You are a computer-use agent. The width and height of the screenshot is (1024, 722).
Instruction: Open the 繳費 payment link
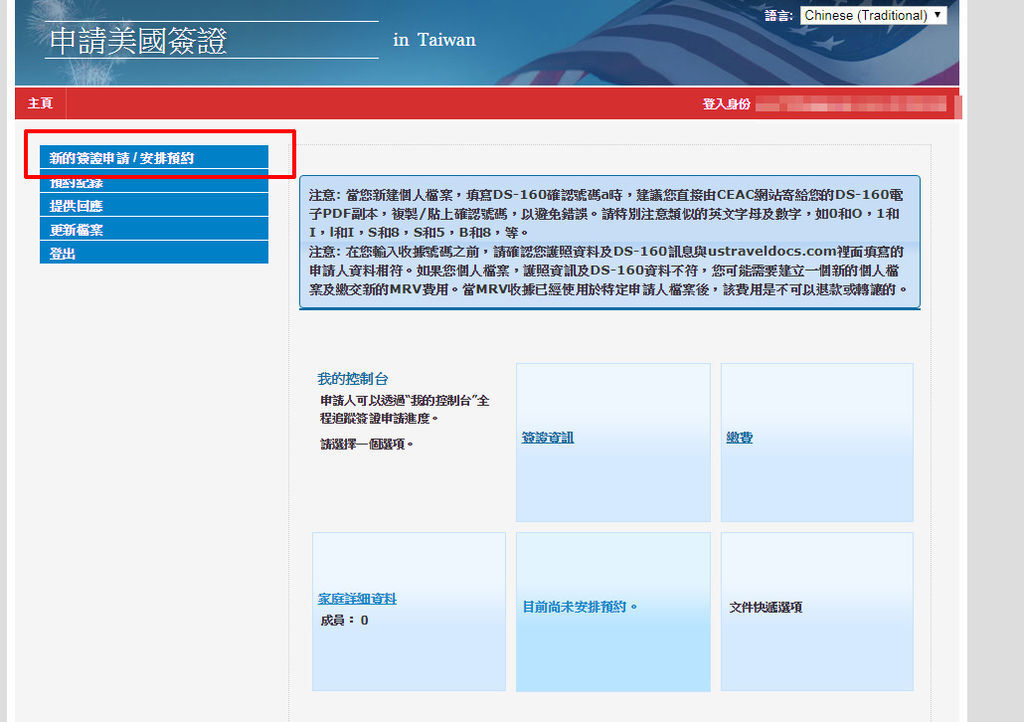coord(739,437)
